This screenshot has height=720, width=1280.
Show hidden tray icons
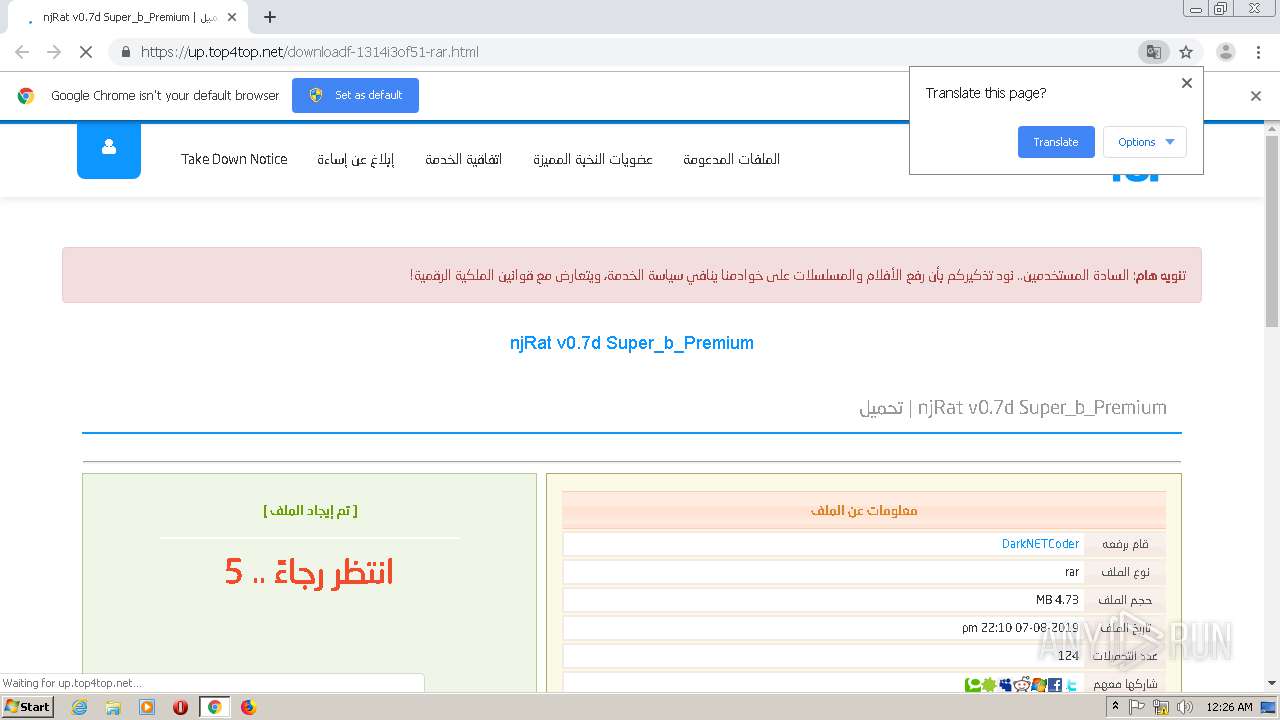(x=1116, y=707)
